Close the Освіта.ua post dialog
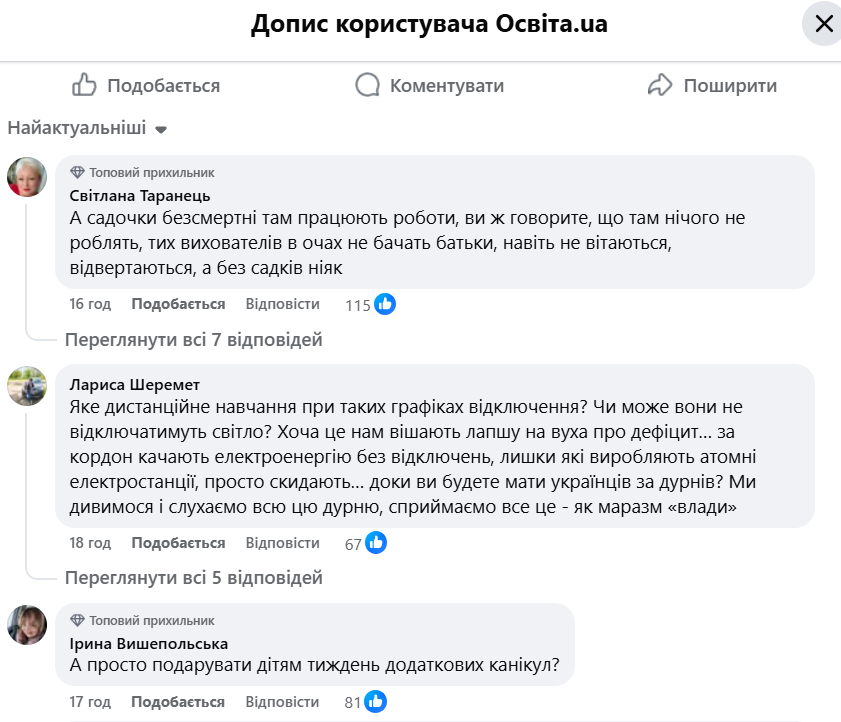 (823, 24)
